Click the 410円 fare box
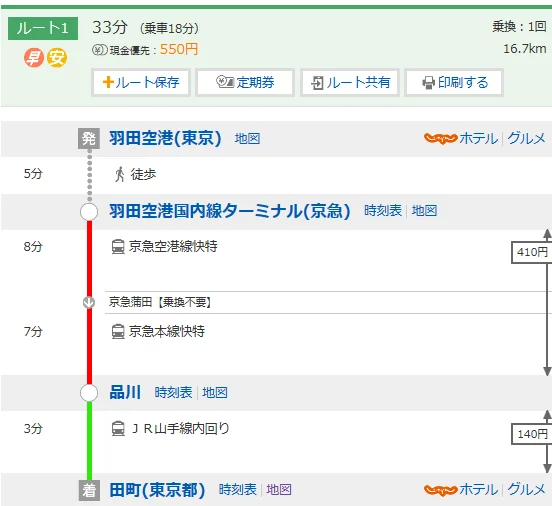This screenshot has height=506, width=552. [532, 252]
